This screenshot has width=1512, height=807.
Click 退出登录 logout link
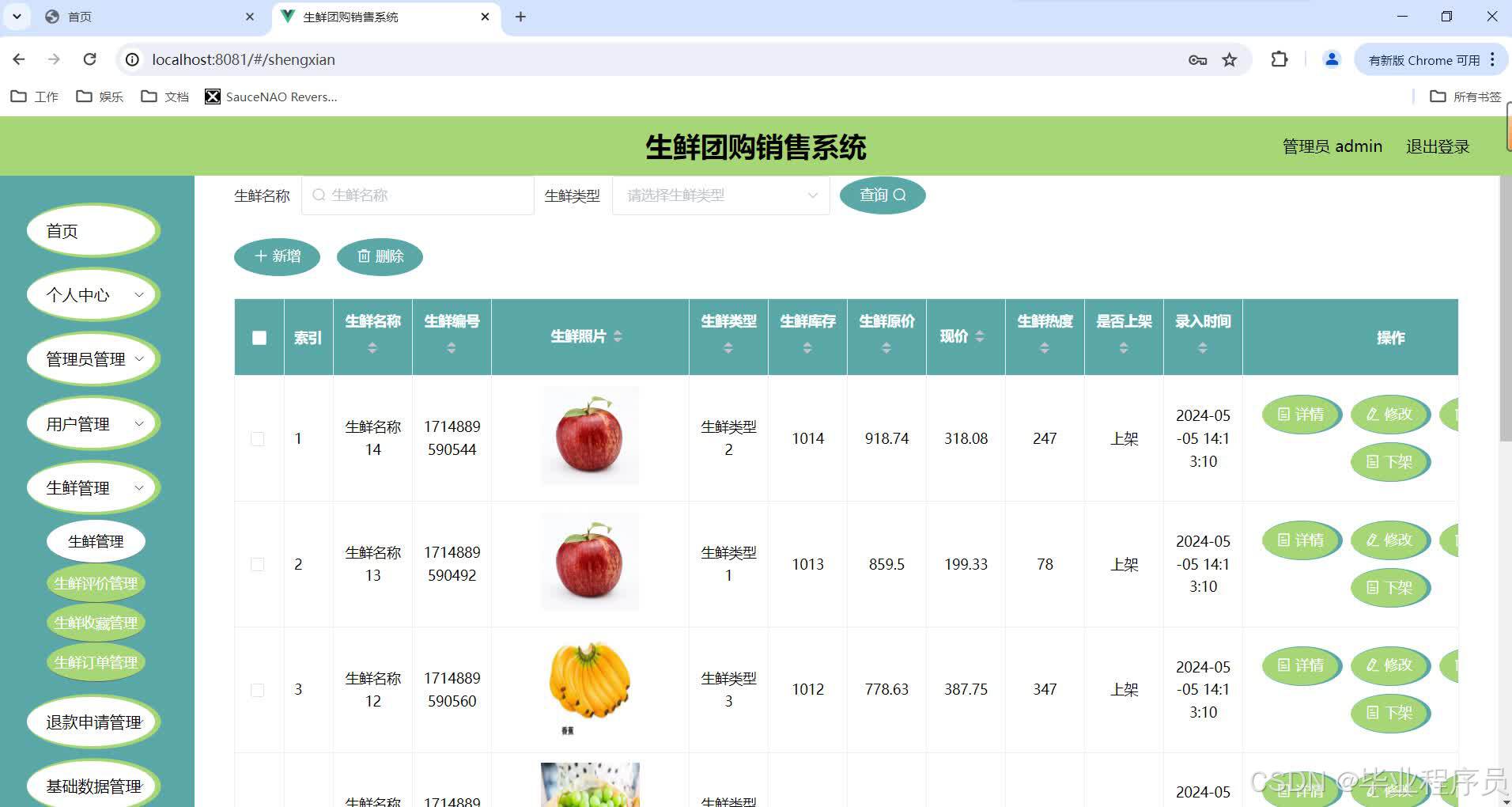click(x=1438, y=146)
